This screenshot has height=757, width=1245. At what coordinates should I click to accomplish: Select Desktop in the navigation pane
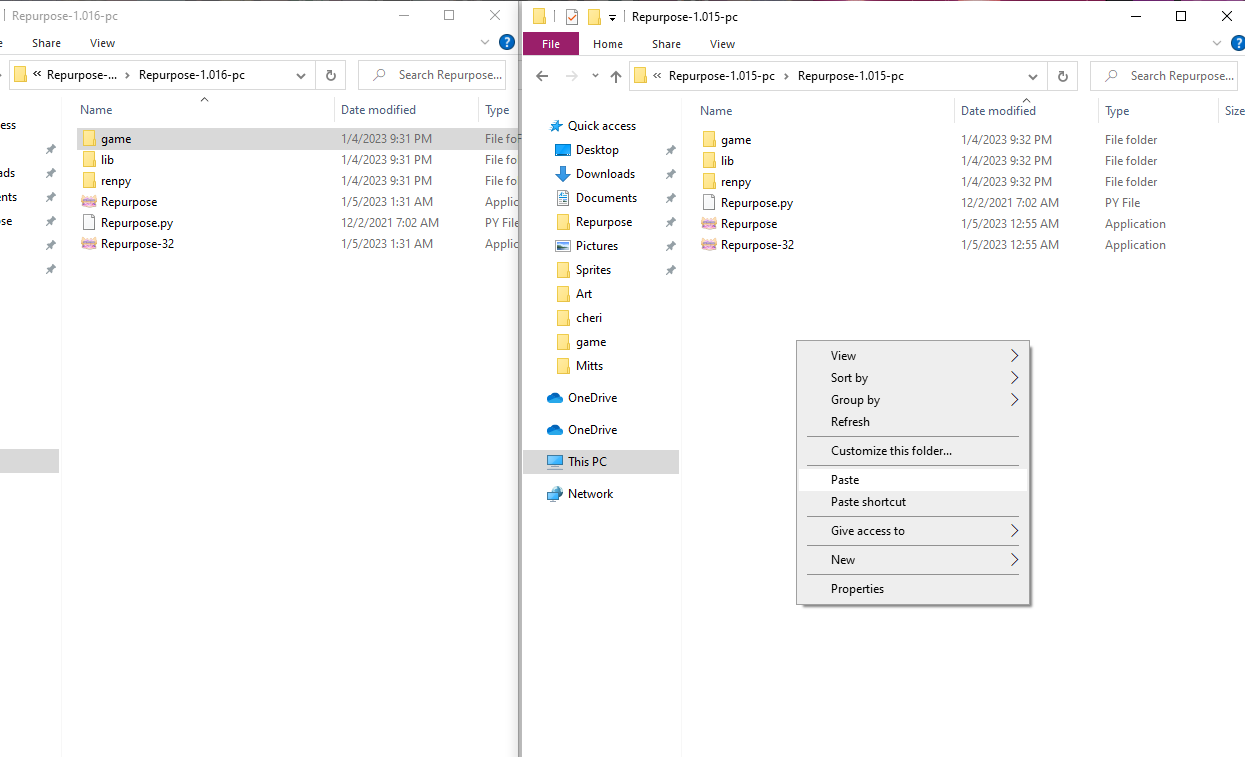(x=597, y=150)
